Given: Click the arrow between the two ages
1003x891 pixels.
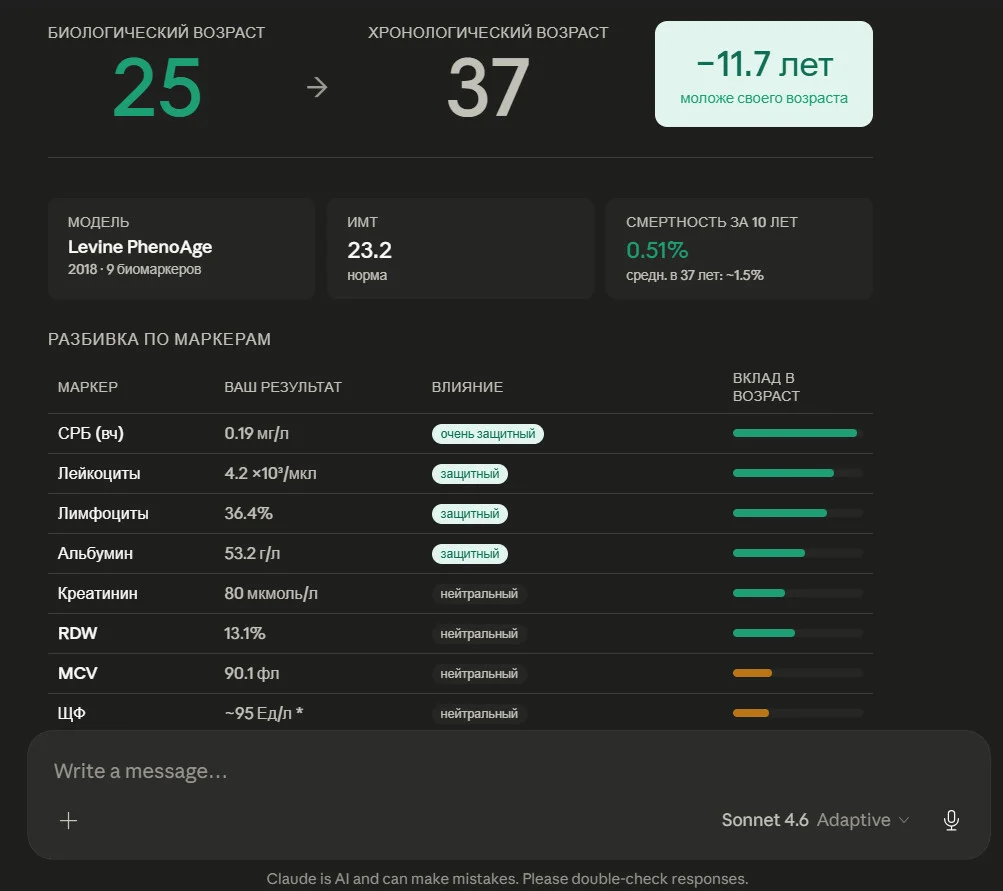Looking at the screenshot, I should point(317,87).
